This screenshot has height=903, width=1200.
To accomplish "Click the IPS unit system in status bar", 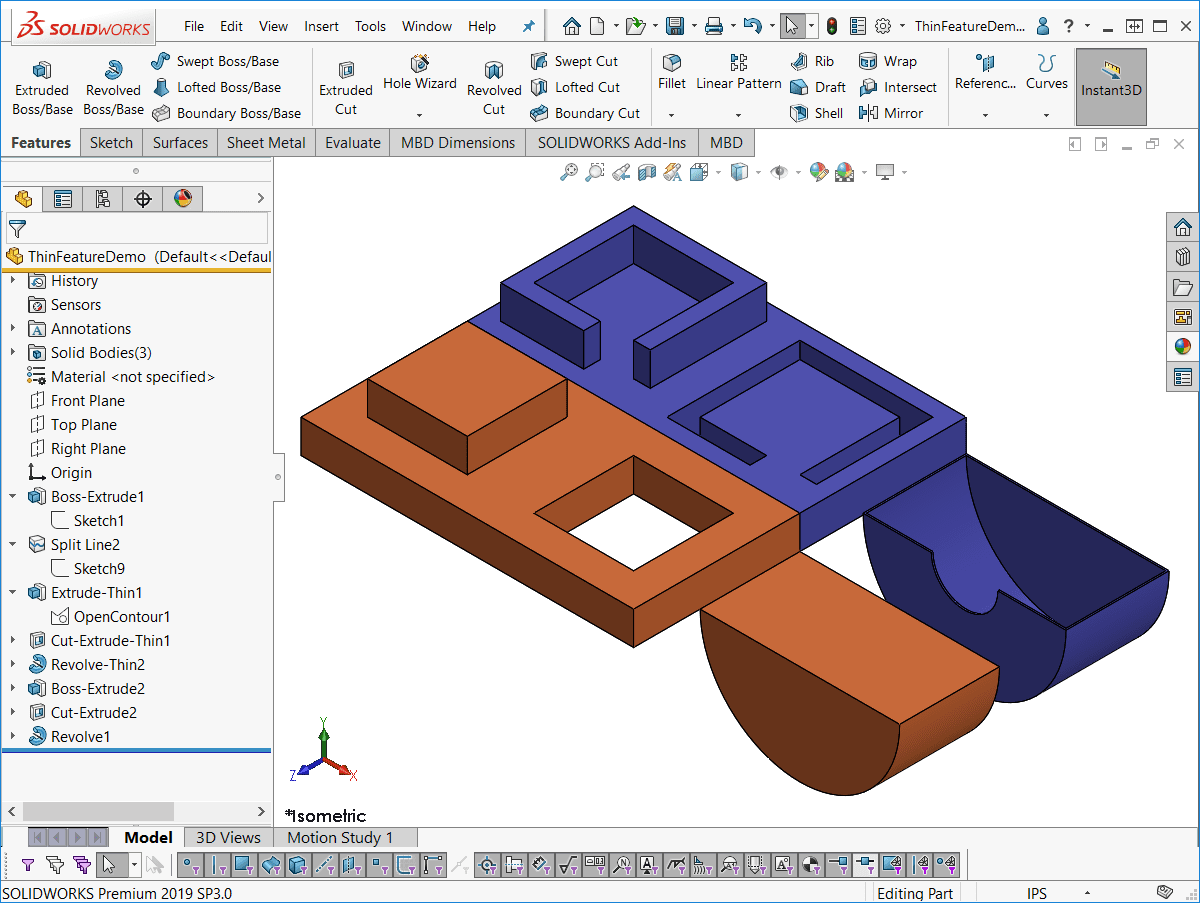I will click(1037, 893).
